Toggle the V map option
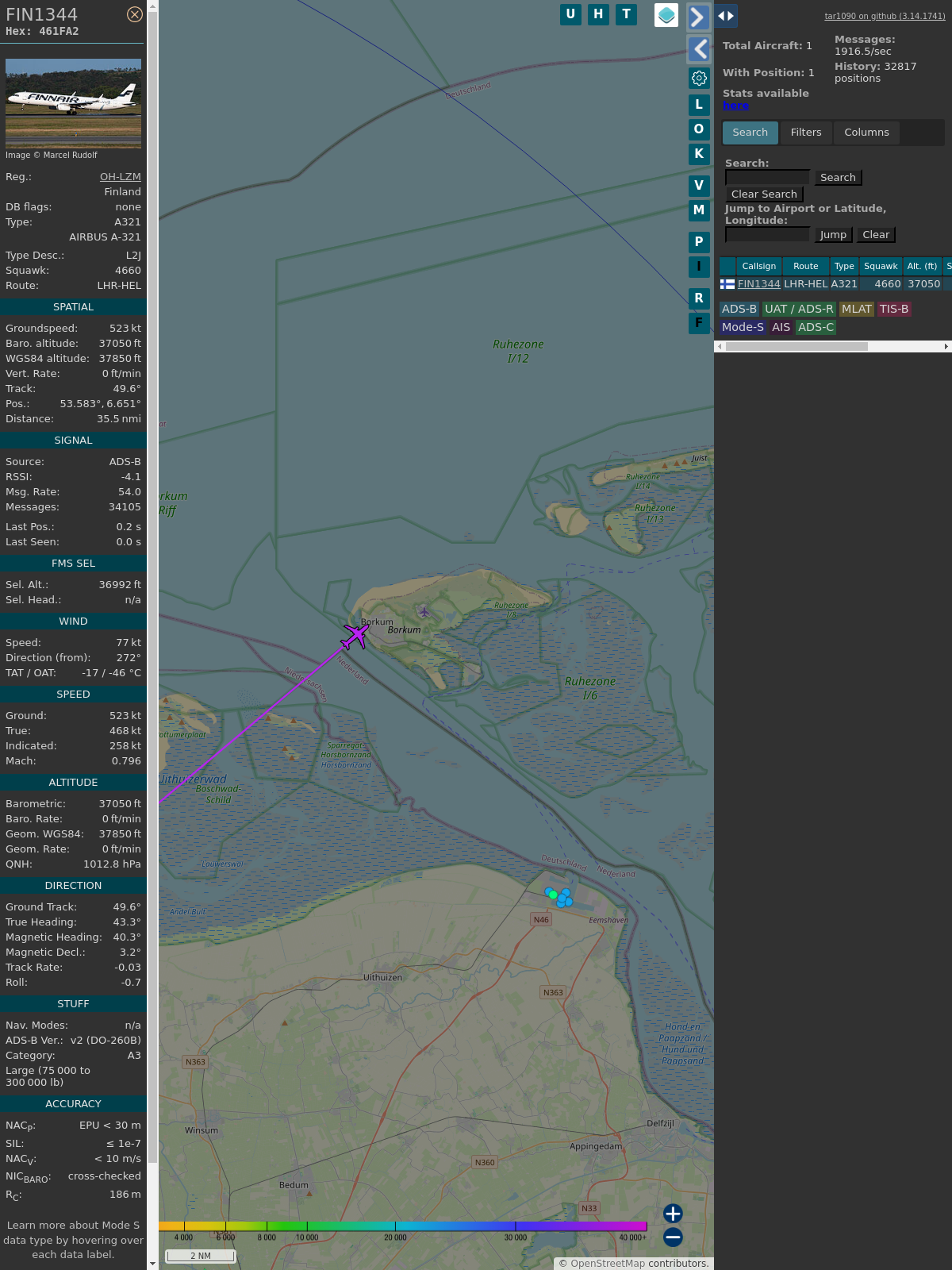Image resolution: width=952 pixels, height=1270 pixels. click(699, 186)
